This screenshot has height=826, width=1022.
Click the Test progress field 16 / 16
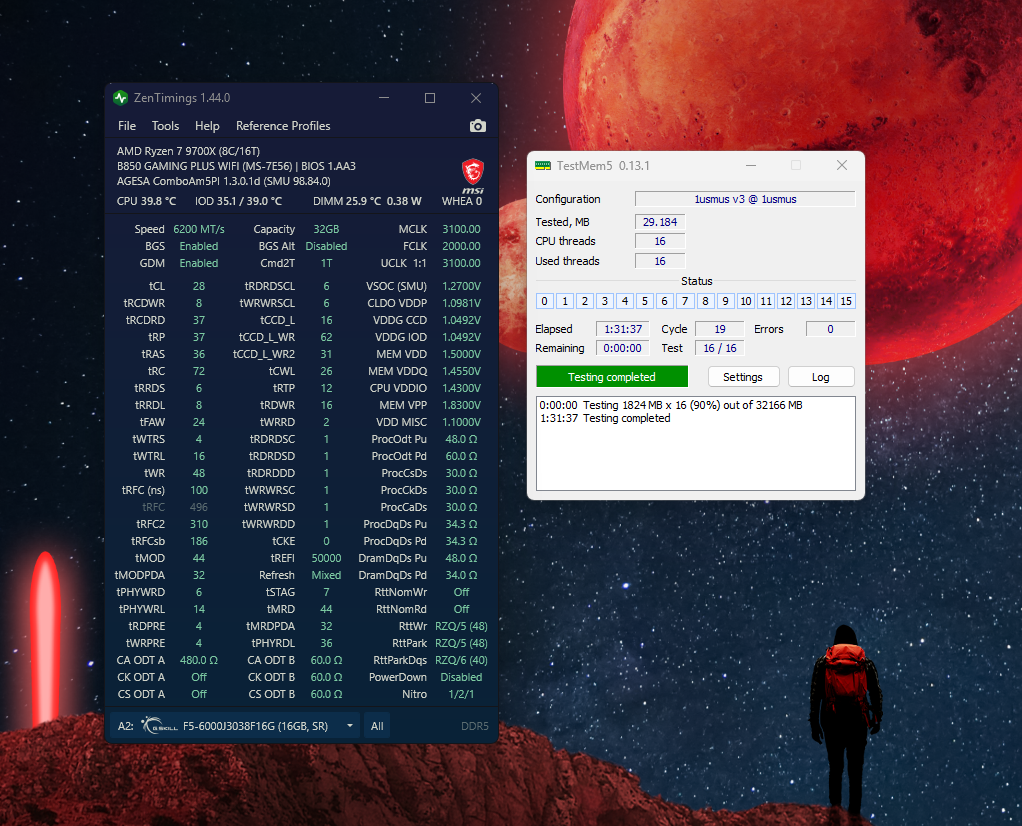[720, 348]
